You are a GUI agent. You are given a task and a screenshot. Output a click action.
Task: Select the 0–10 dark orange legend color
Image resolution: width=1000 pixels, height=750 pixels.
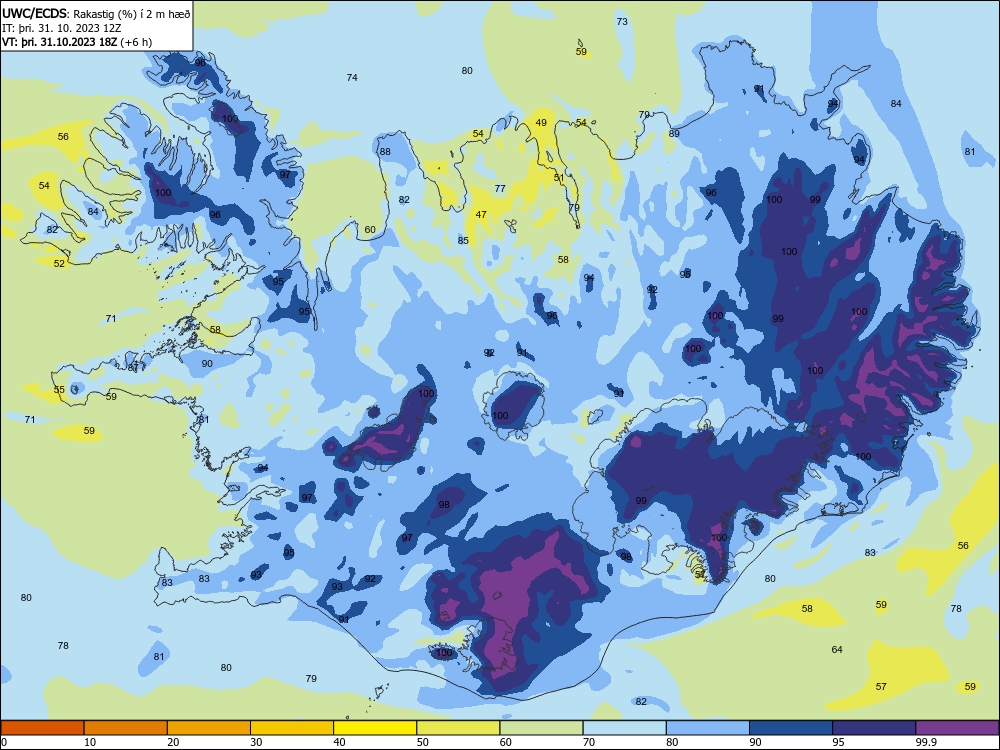(x=42, y=728)
